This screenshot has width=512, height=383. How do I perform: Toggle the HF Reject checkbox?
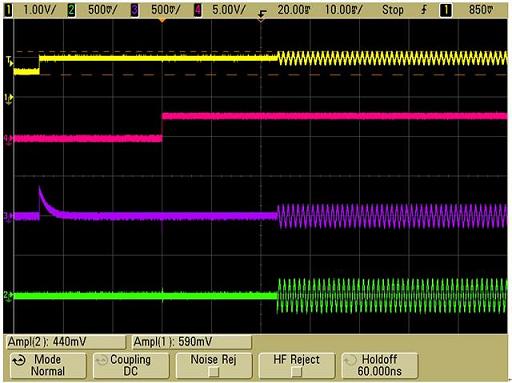click(x=296, y=371)
